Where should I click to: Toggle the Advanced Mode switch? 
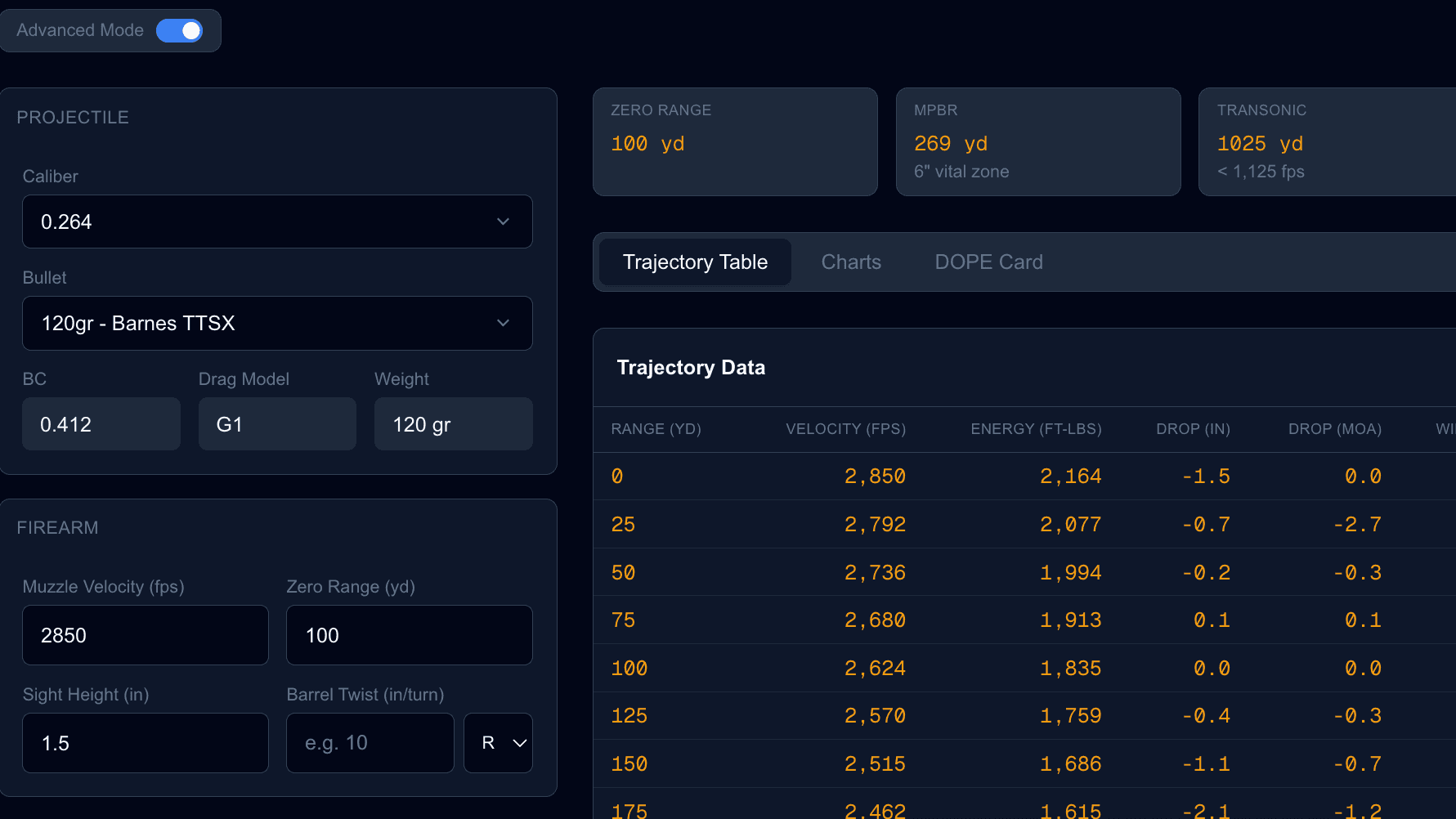click(x=180, y=30)
